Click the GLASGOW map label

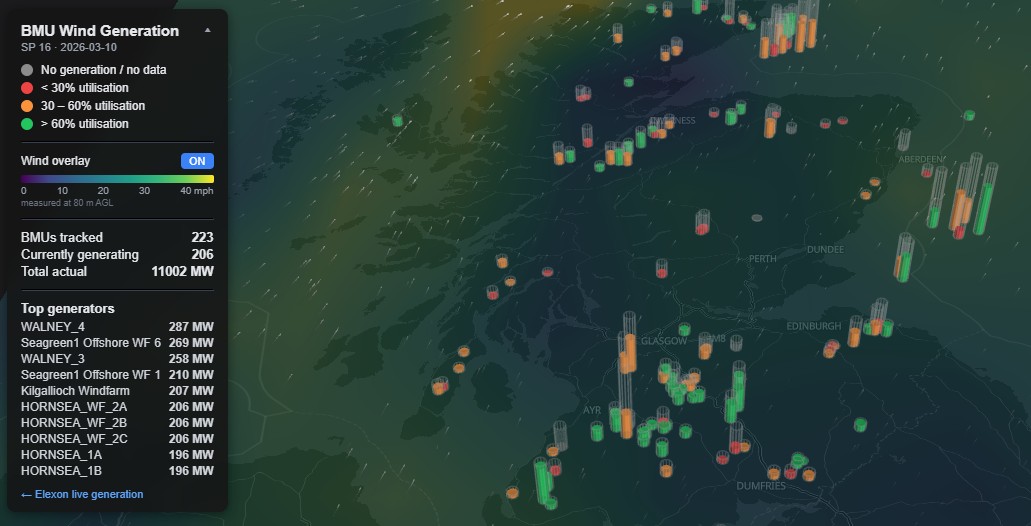(663, 341)
